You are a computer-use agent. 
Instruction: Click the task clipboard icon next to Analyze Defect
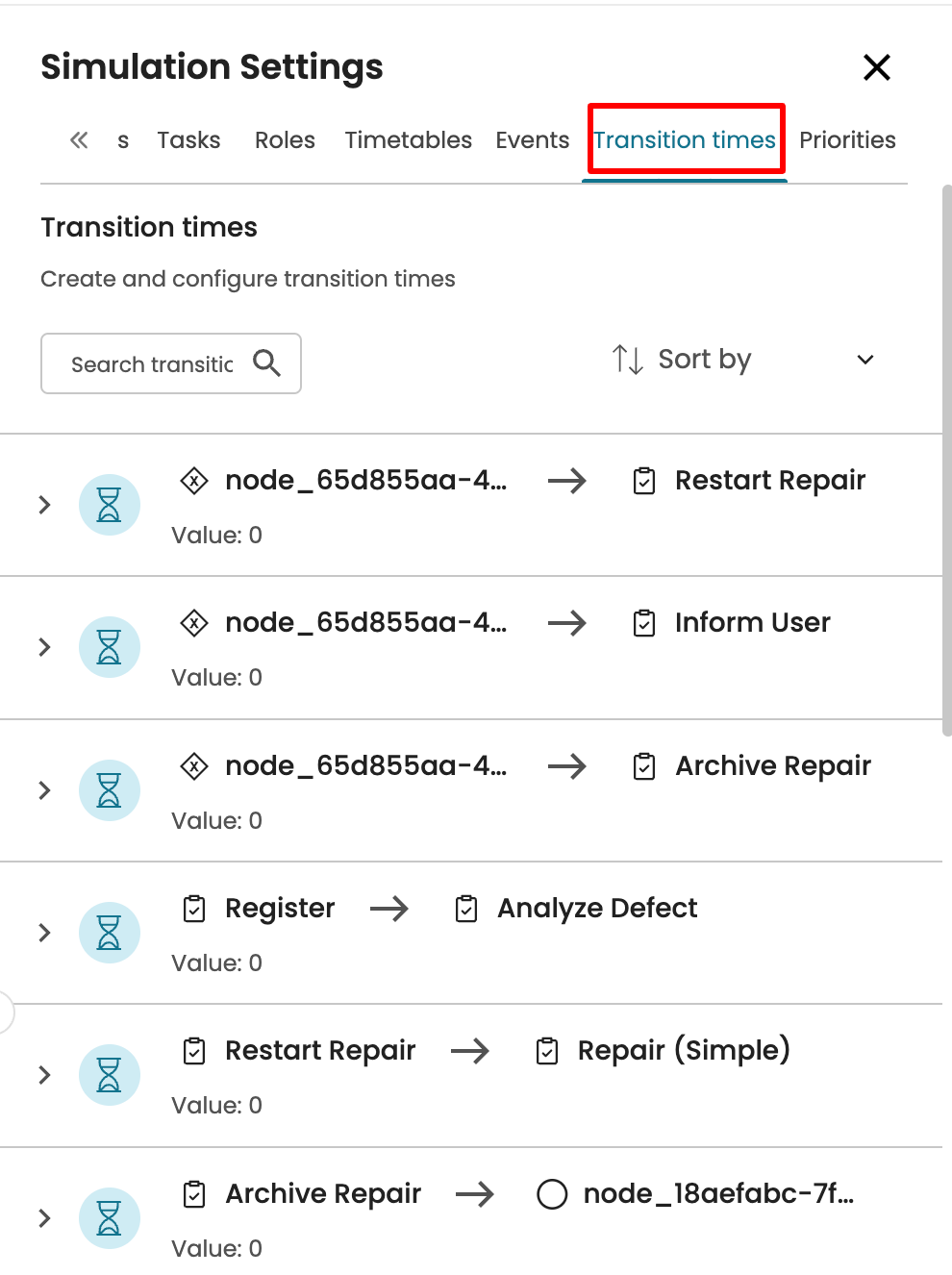coord(466,909)
